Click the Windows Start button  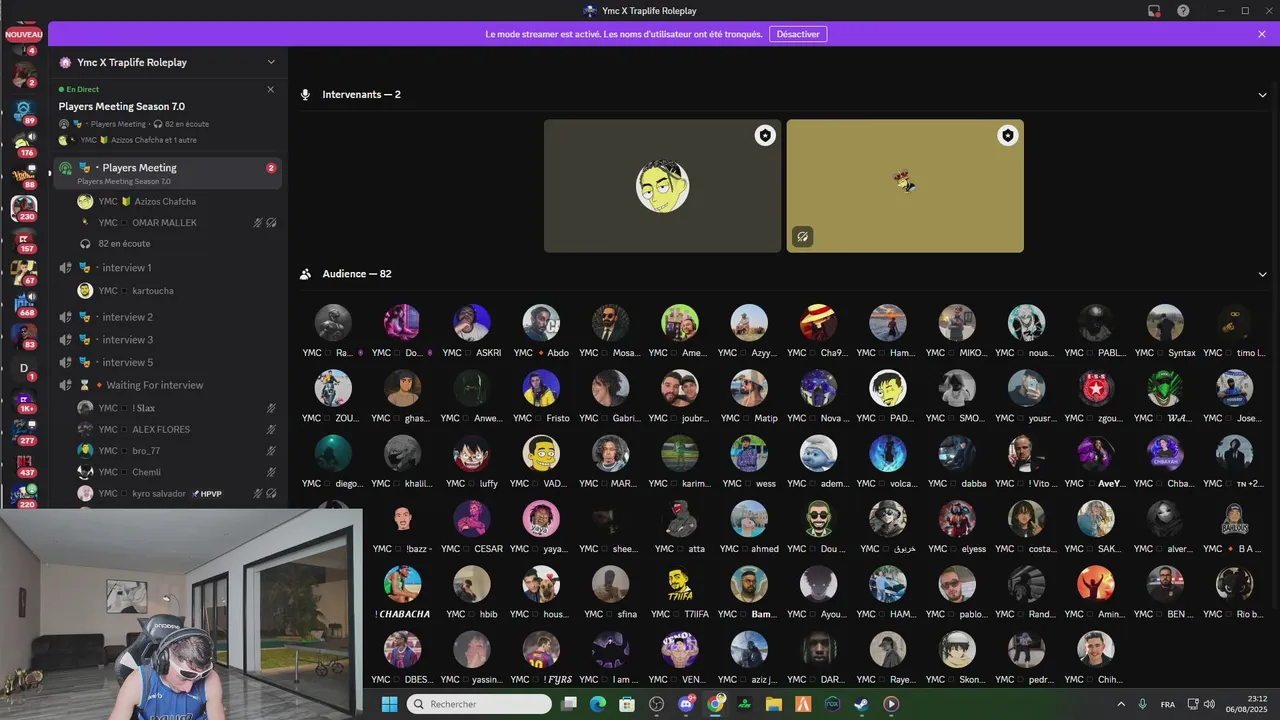pyautogui.click(x=389, y=704)
